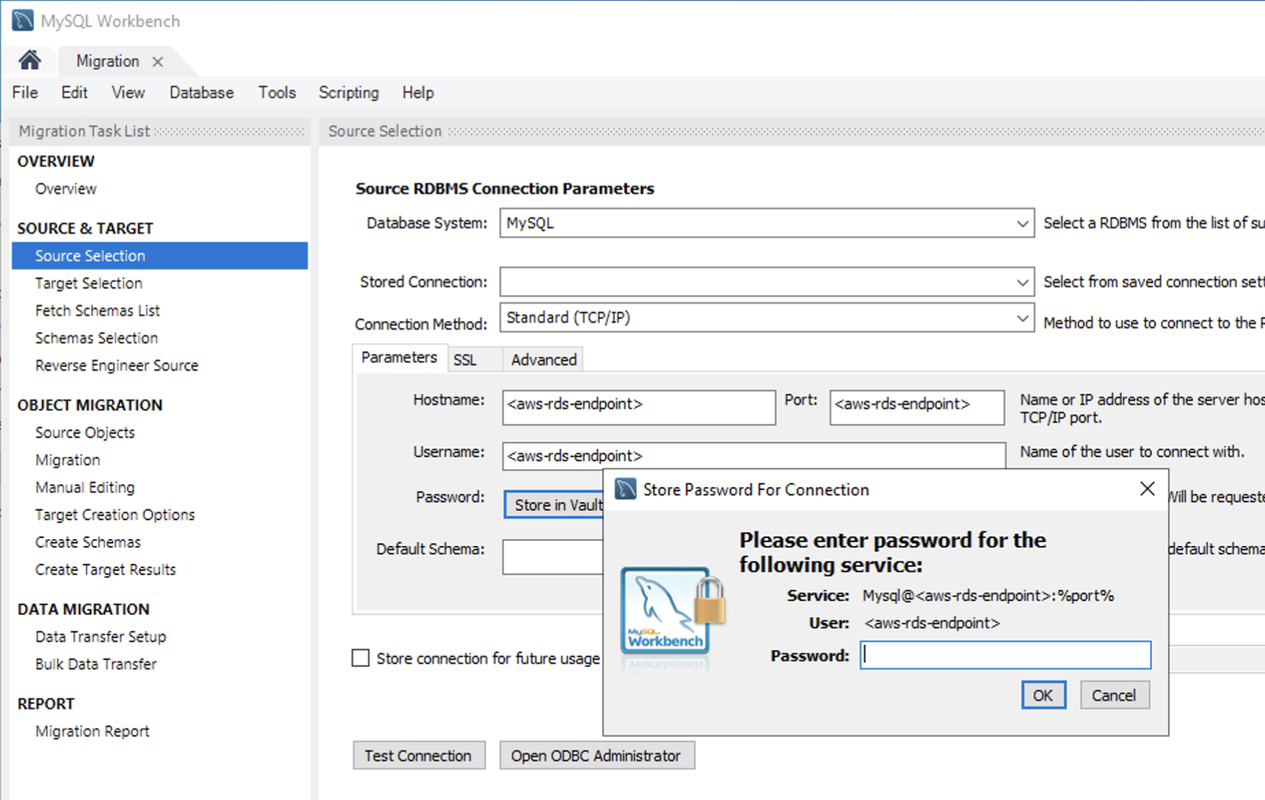
Task: Expand the Connection Method dropdown
Action: pos(1022,319)
